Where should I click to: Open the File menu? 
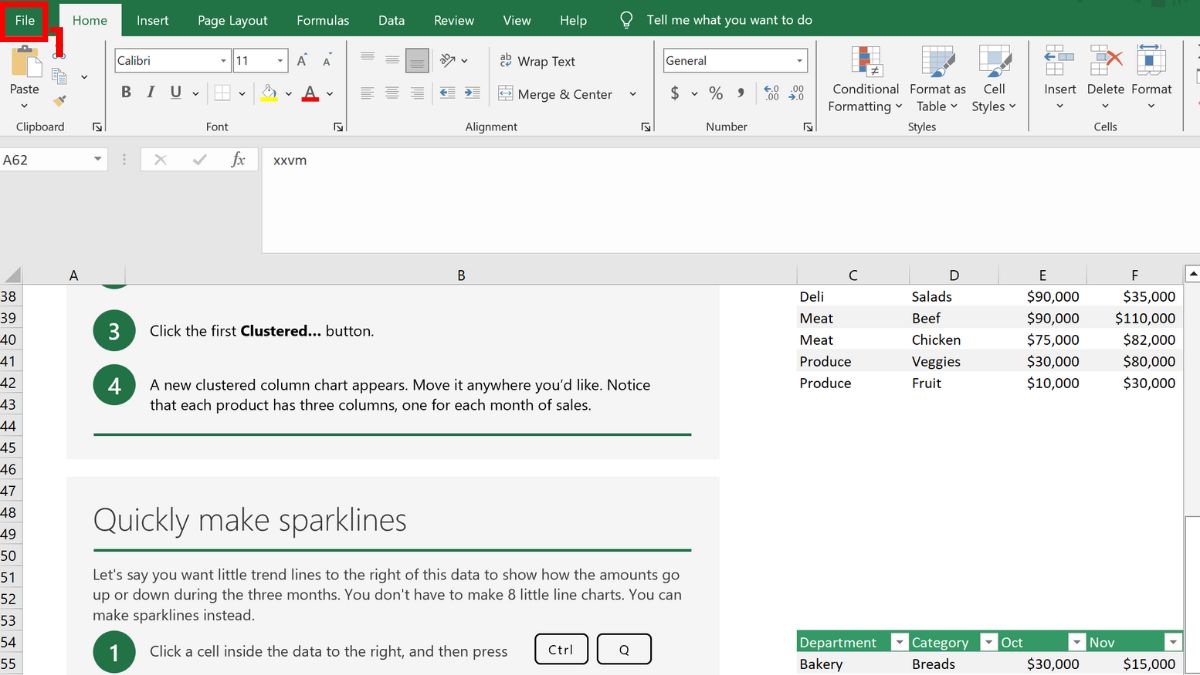24,20
